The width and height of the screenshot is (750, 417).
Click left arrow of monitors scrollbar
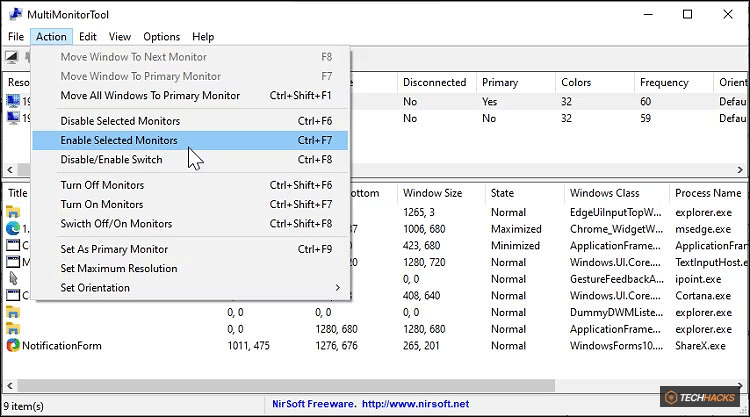(10, 170)
